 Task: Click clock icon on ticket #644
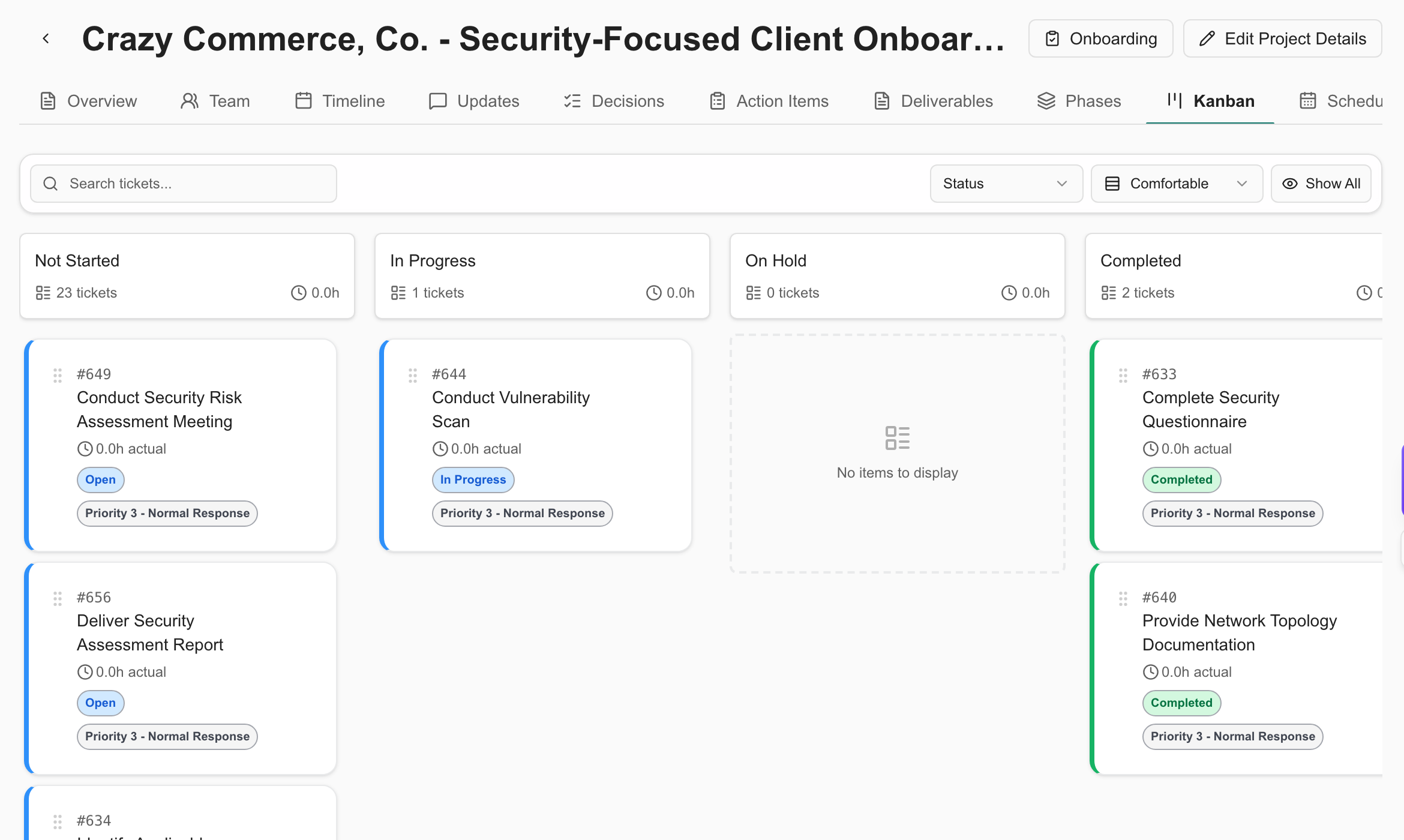440,449
